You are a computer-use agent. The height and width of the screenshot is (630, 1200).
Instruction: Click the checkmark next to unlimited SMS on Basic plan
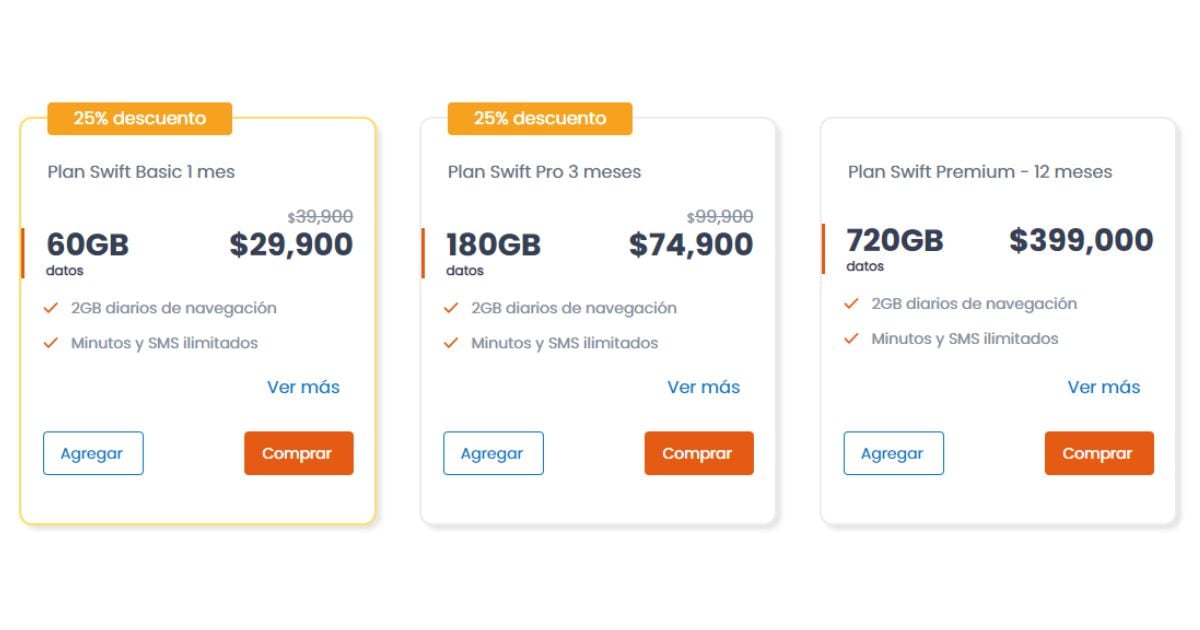point(49,343)
